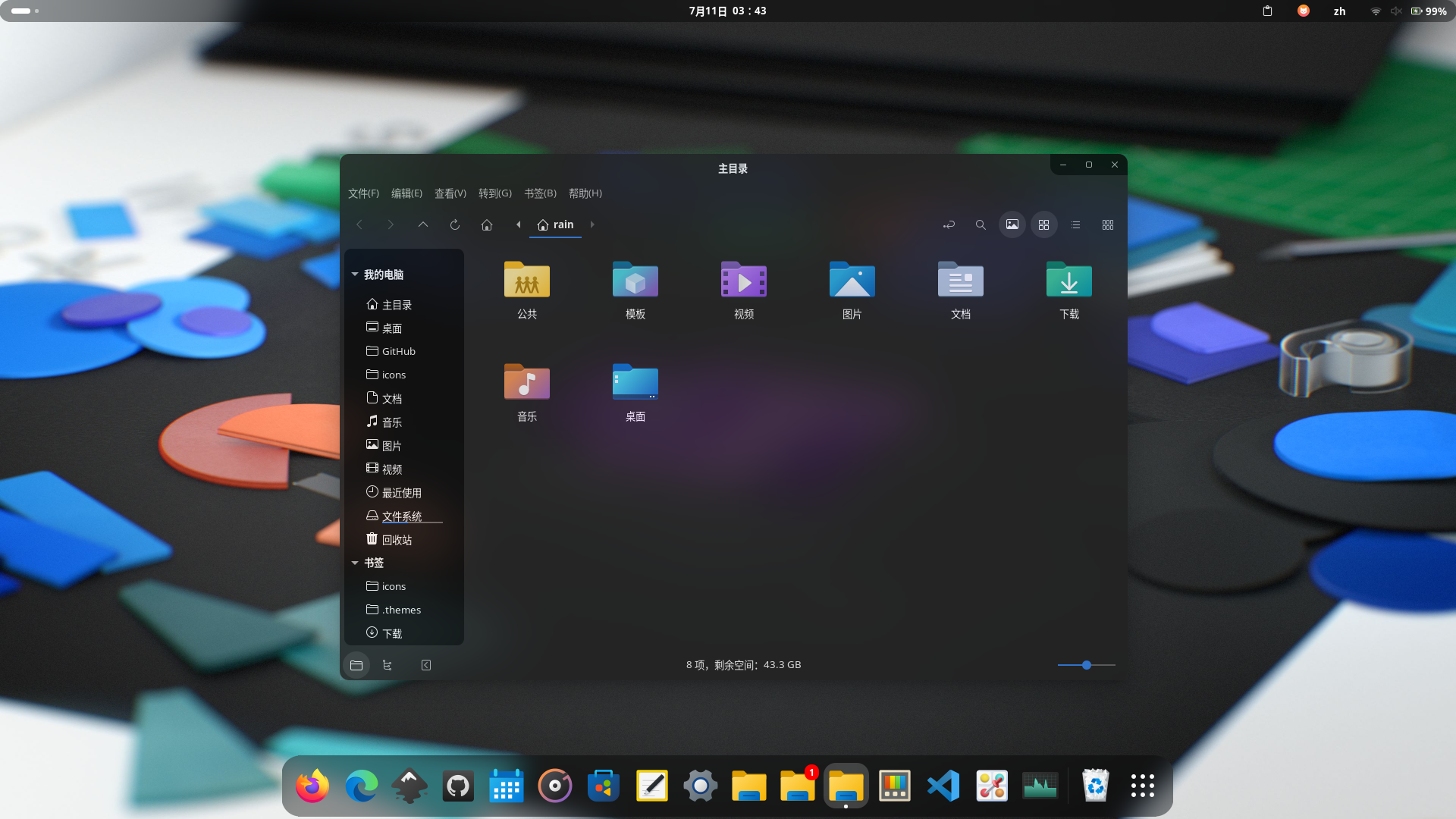Open the 书签(B) menu
The height and width of the screenshot is (819, 1456).
tap(539, 193)
